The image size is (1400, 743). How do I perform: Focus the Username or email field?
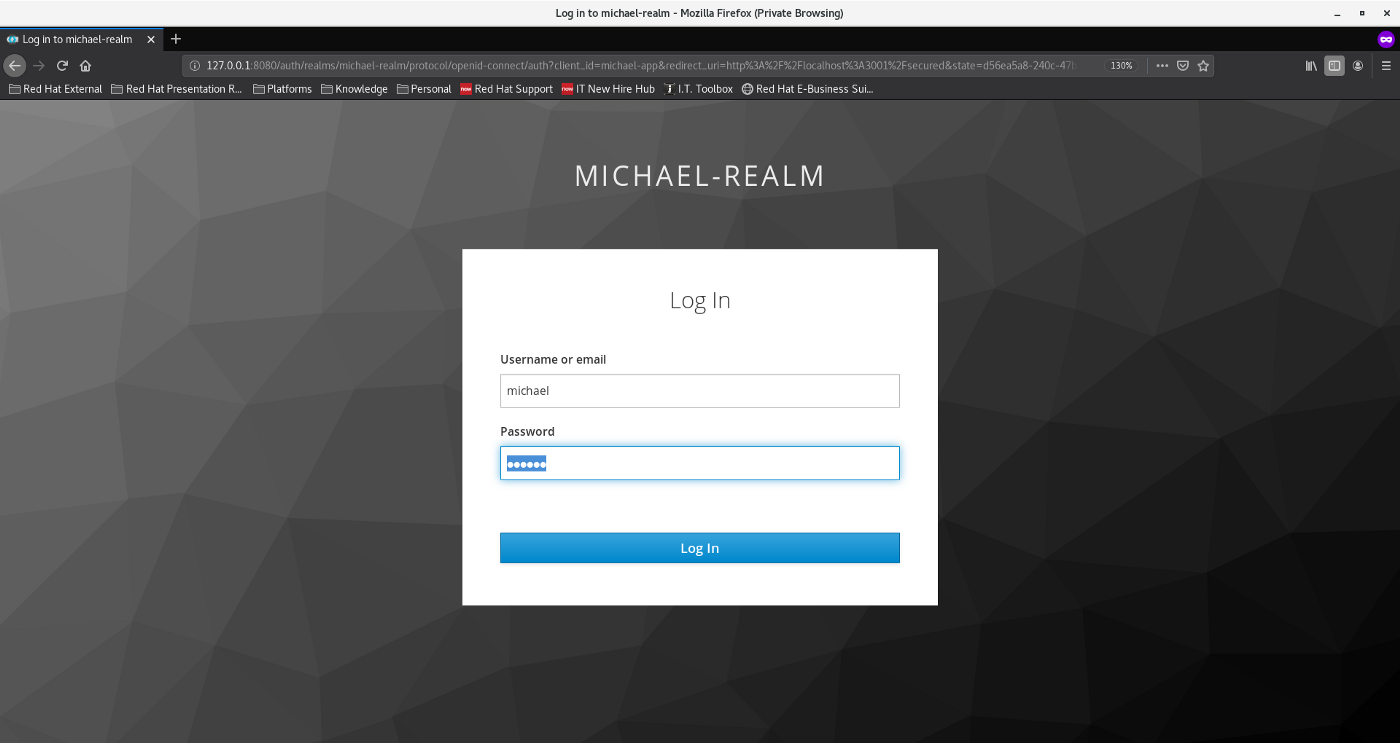click(x=700, y=391)
